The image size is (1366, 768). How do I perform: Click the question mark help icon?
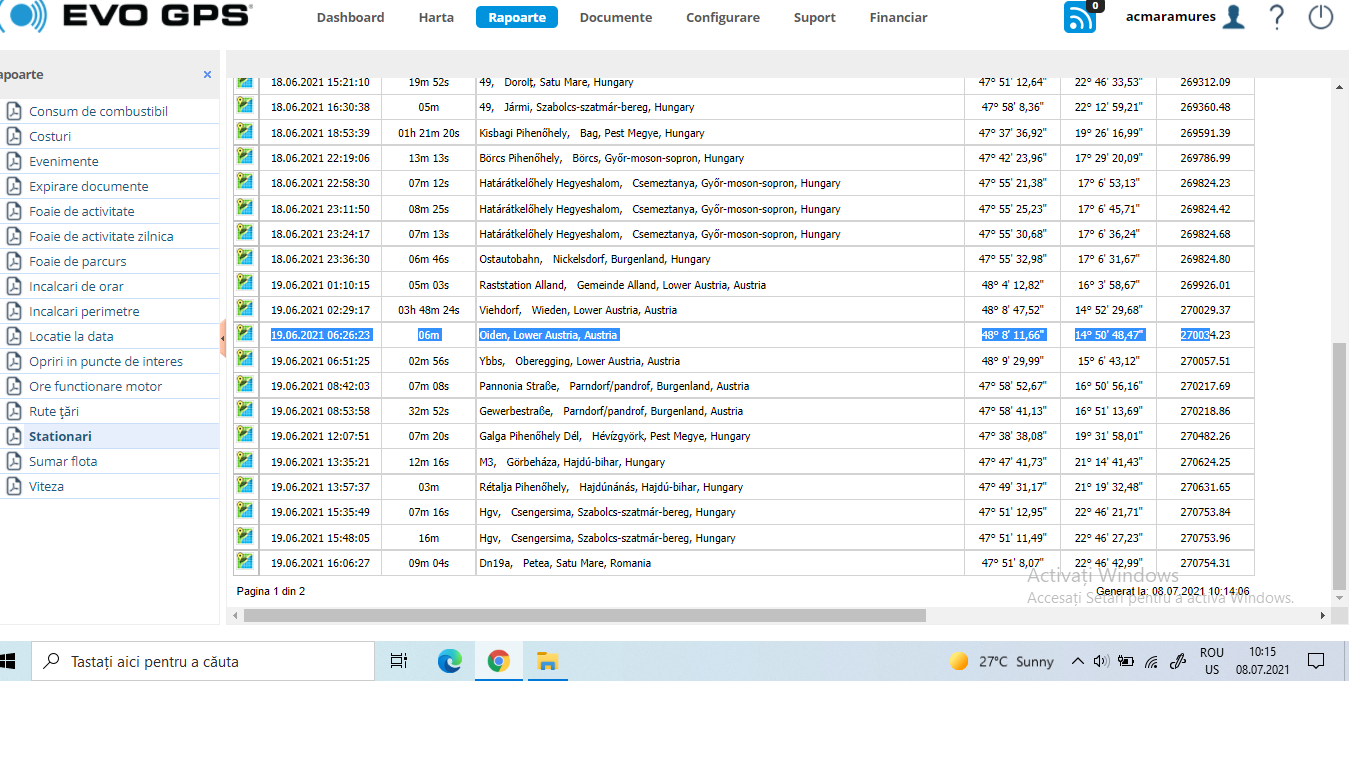click(x=1277, y=17)
